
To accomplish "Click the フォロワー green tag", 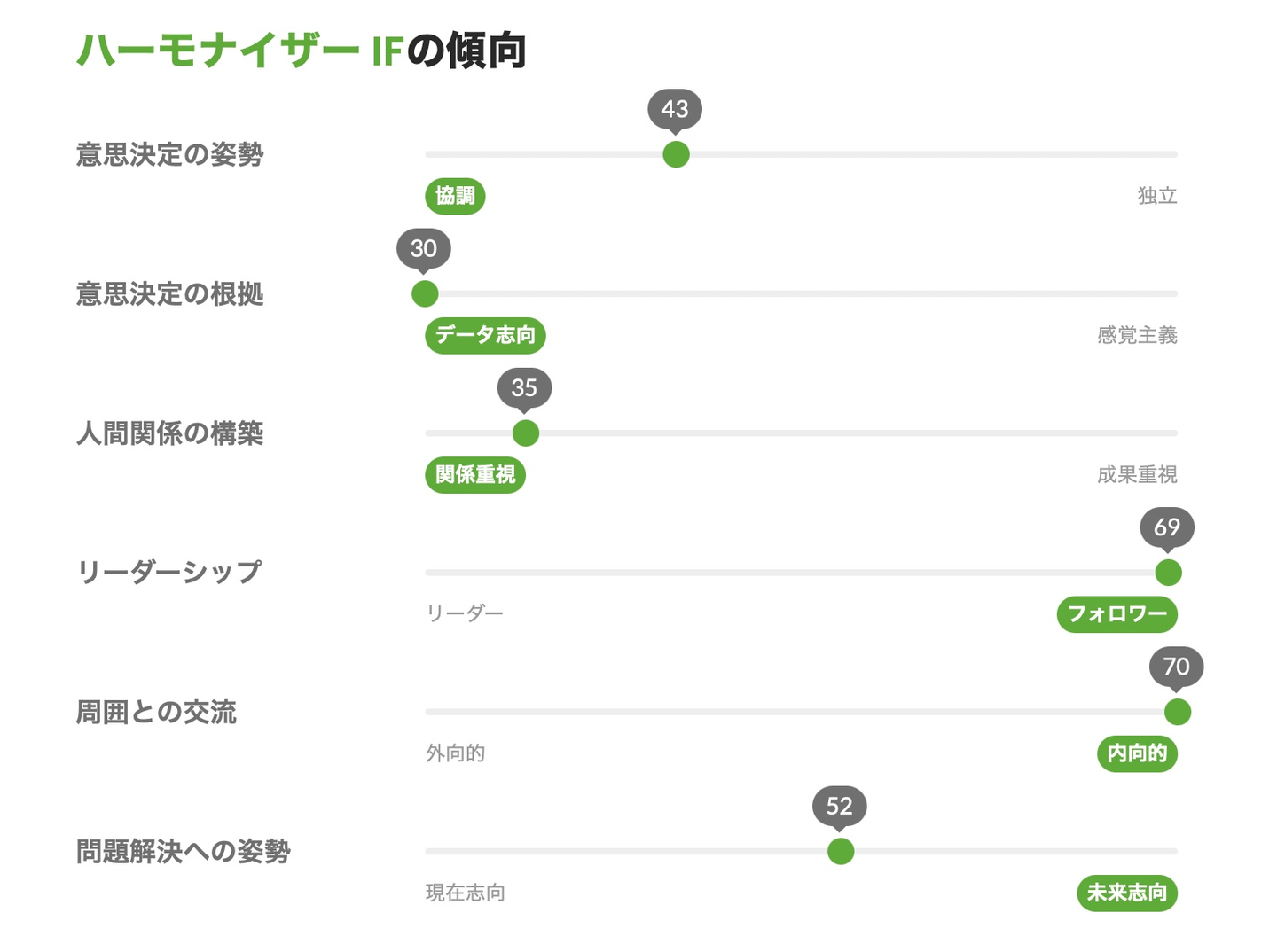I will coord(1116,614).
